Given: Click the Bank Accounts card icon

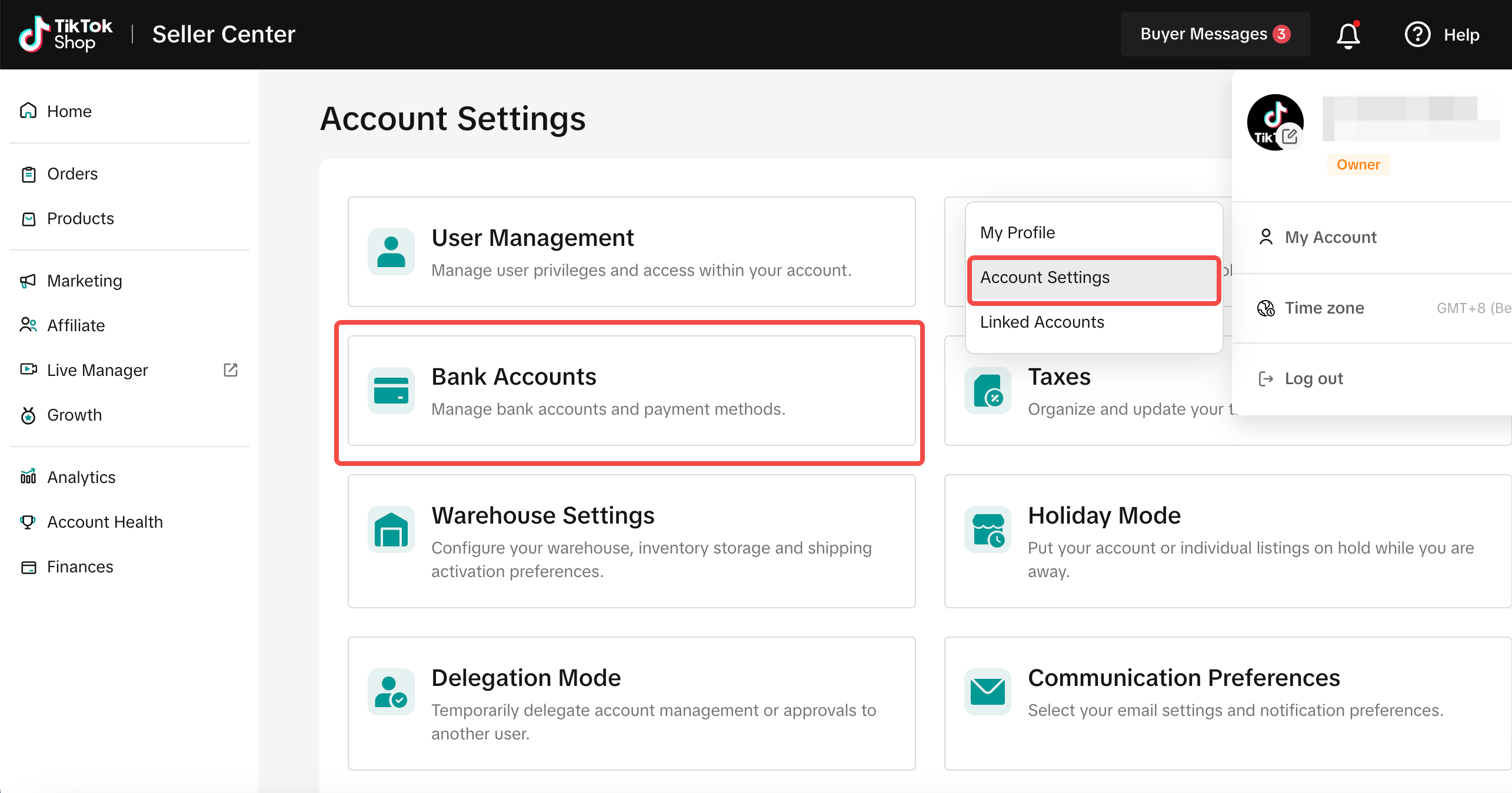Looking at the screenshot, I should tap(391, 391).
